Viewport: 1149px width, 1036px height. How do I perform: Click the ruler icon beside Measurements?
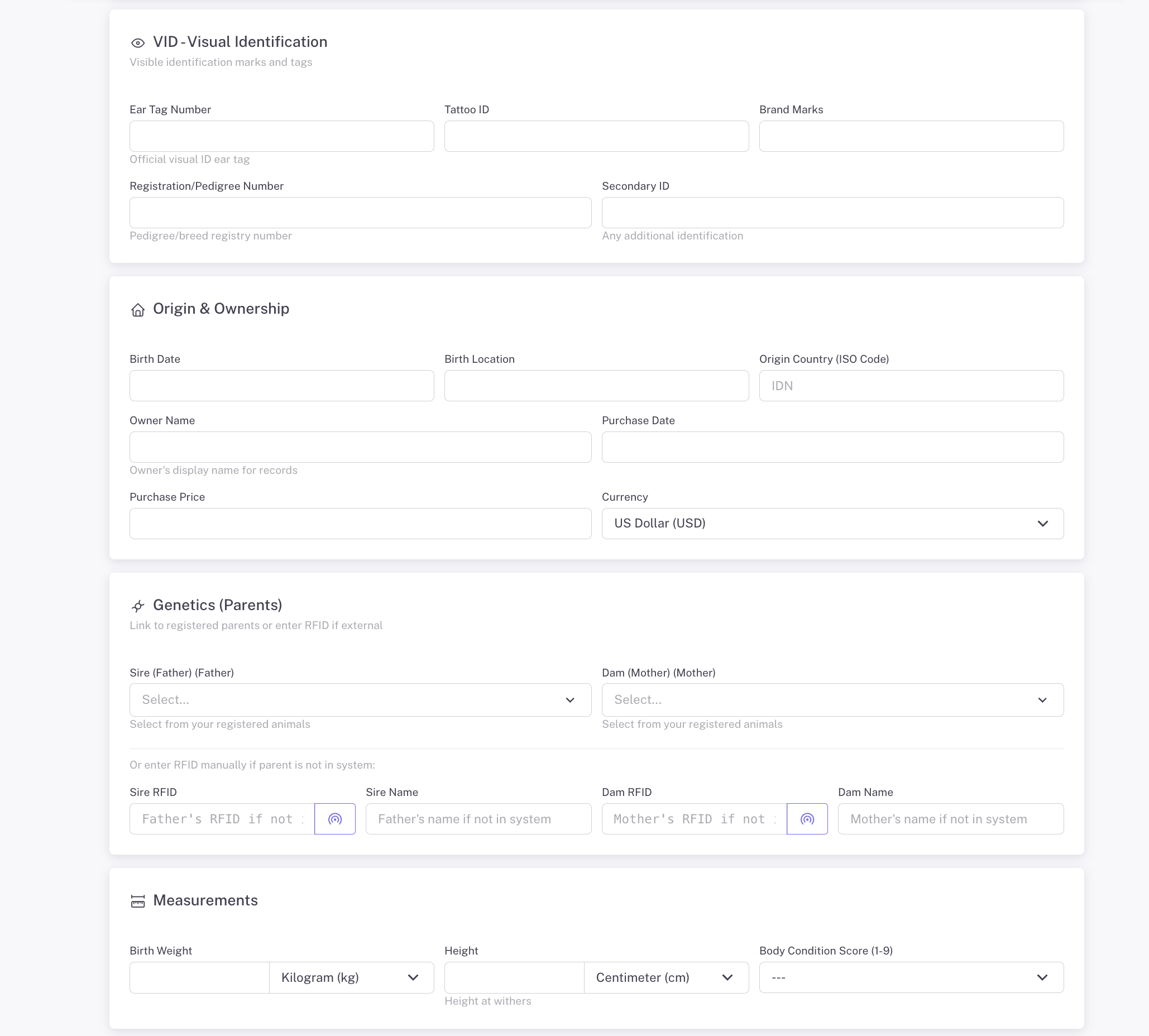click(138, 901)
